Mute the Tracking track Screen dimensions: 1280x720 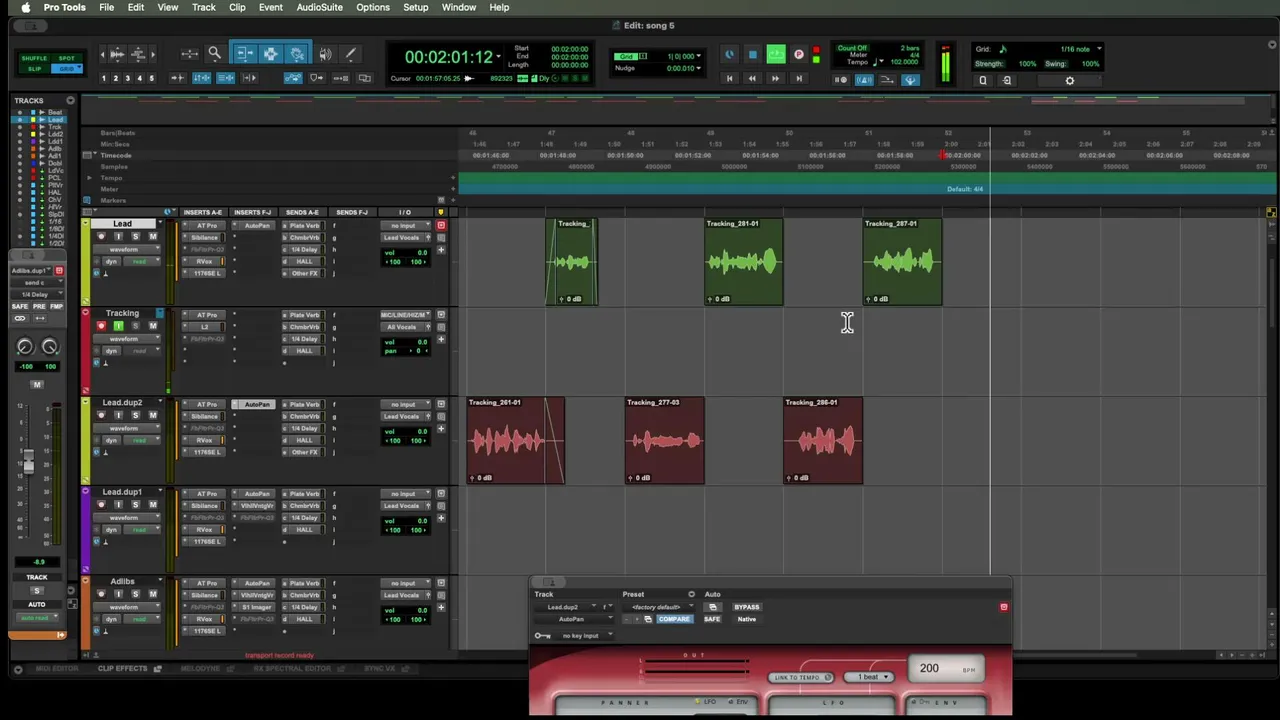[x=153, y=326]
